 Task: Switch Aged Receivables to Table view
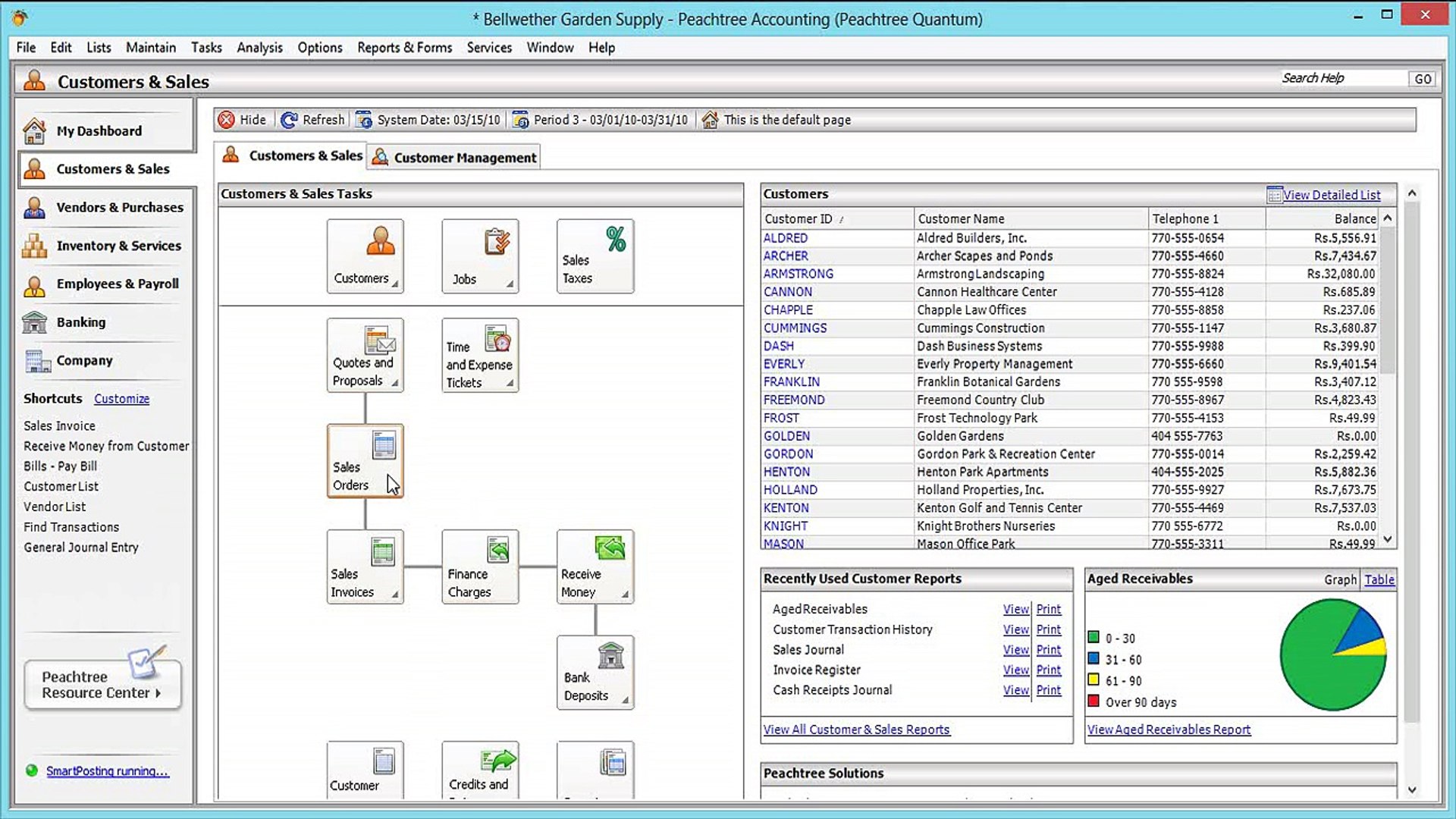[x=1379, y=579]
